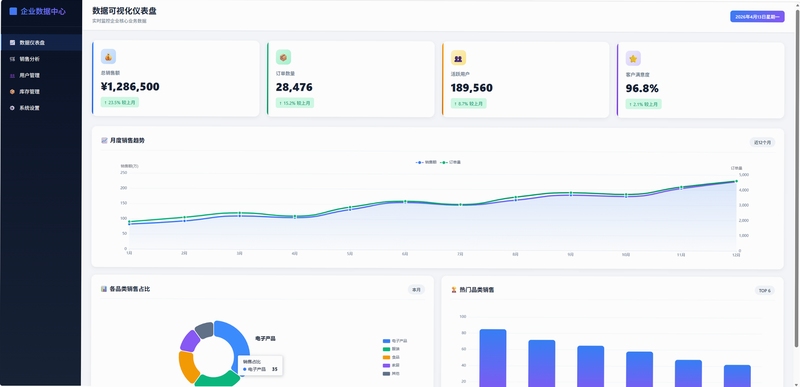Click the bold 电子产品 label beside the donut
The image size is (800, 387).
click(265, 339)
